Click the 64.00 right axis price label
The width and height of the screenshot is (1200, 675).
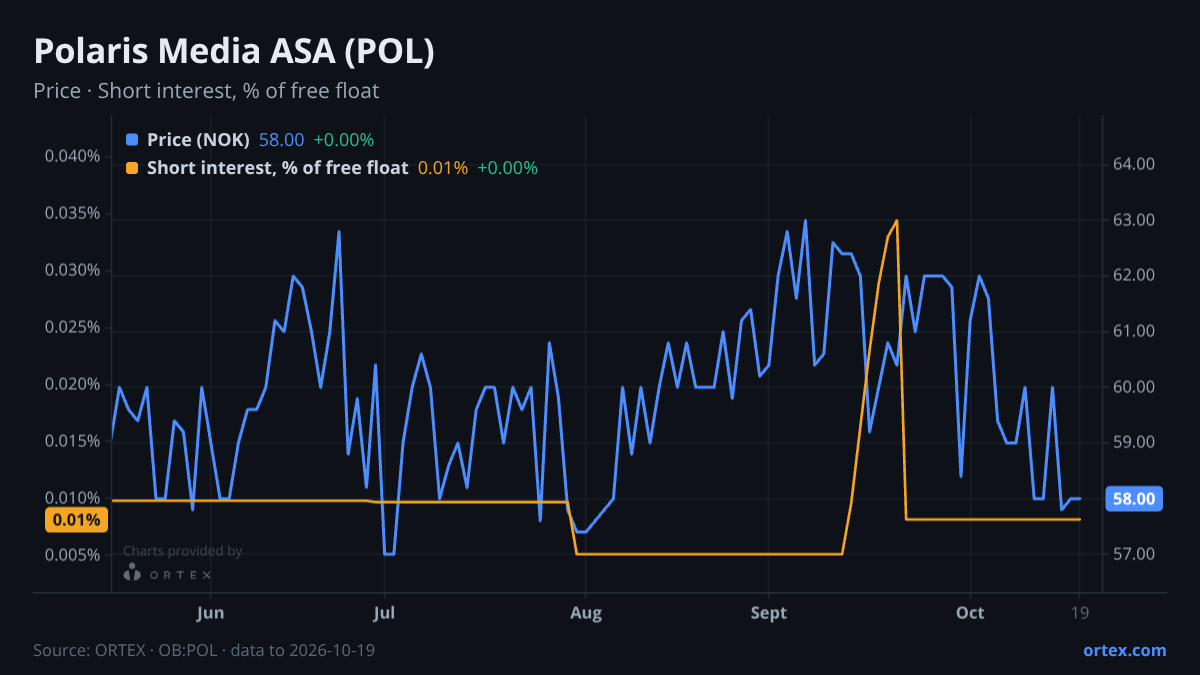coord(1134,164)
